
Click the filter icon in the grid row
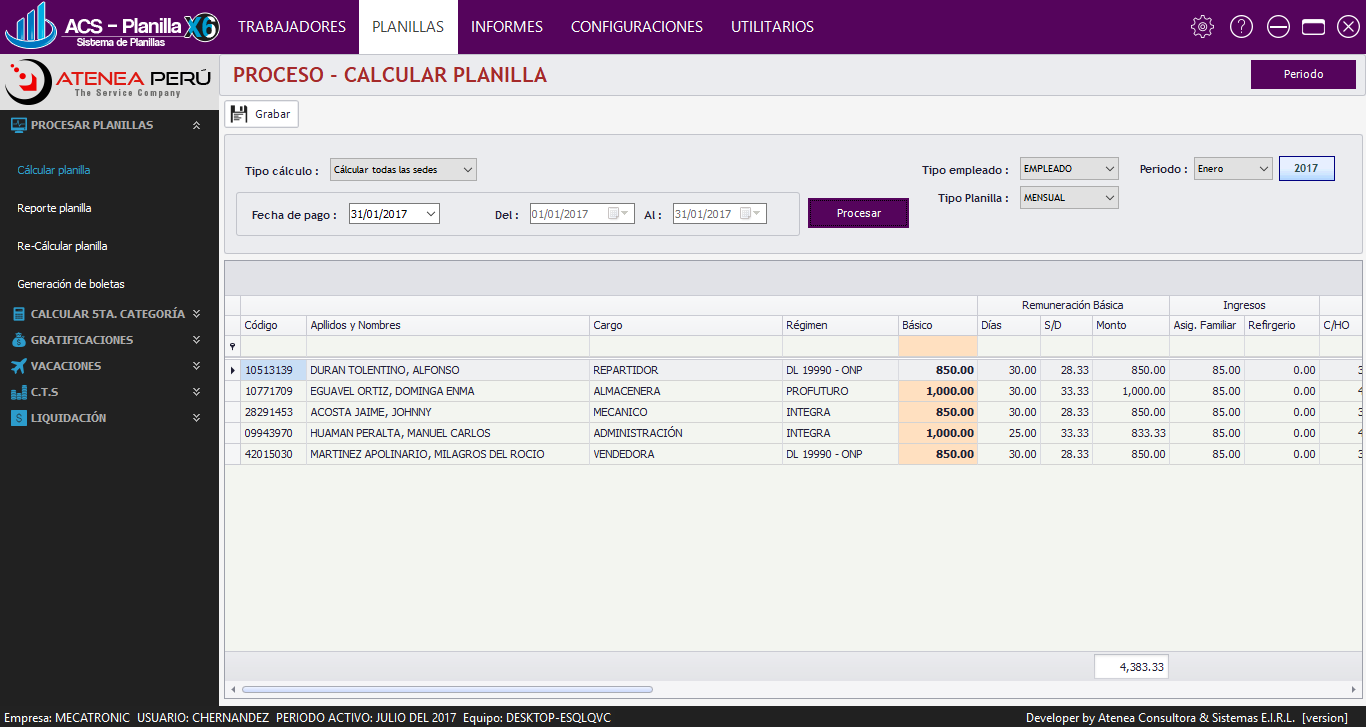[x=232, y=345]
